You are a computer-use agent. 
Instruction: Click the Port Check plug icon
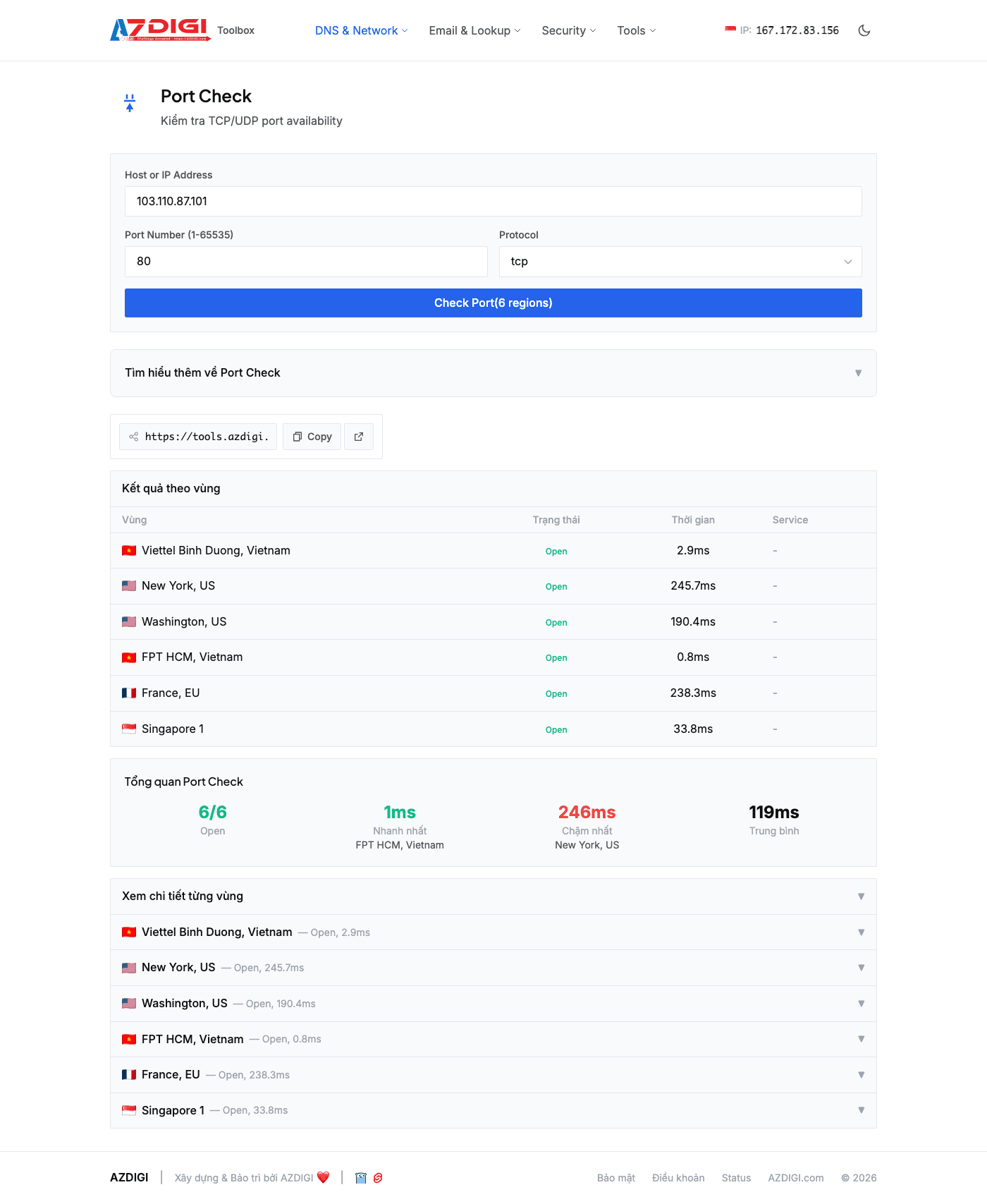(130, 103)
